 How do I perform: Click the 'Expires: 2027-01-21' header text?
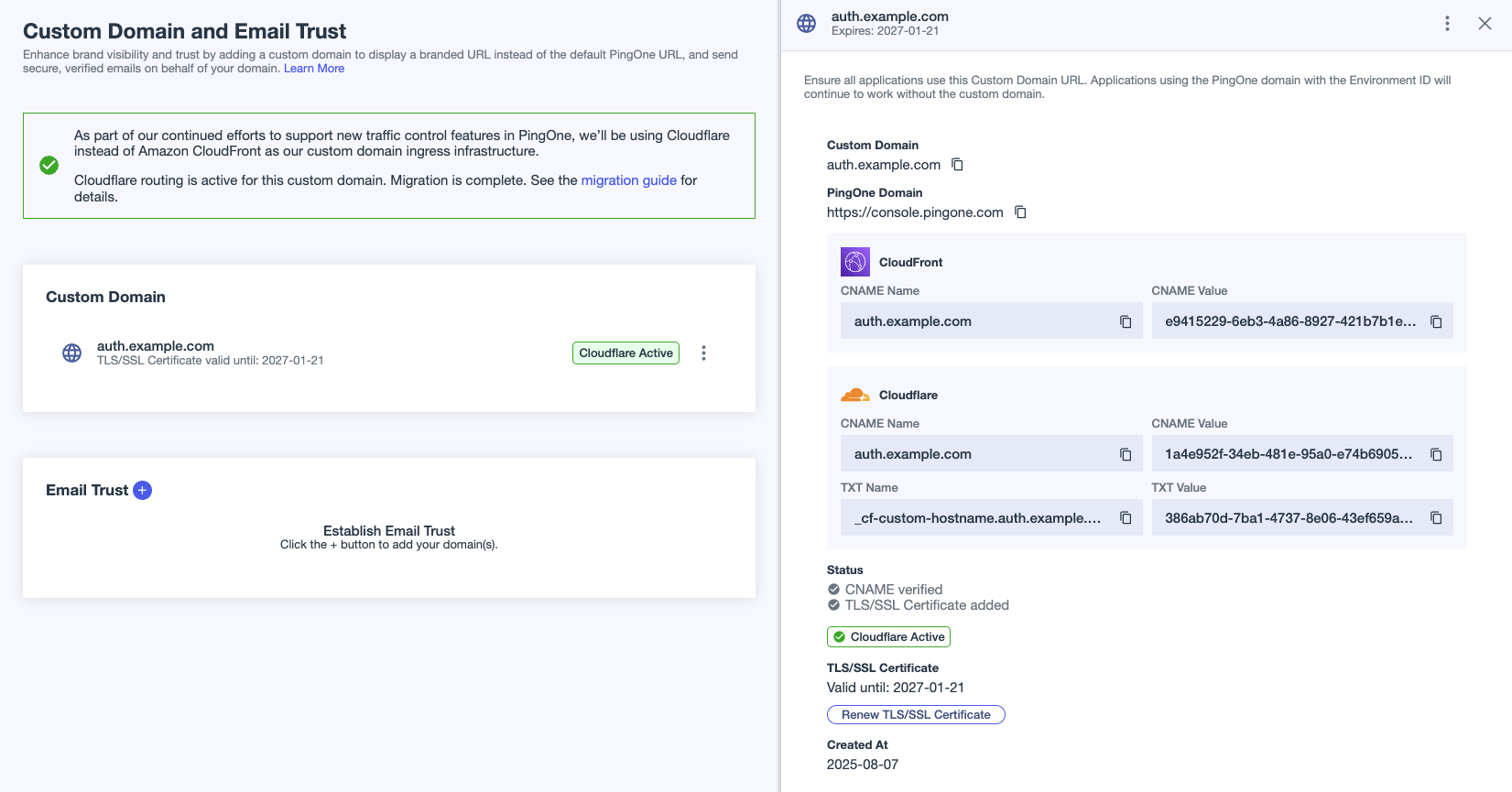pos(885,31)
